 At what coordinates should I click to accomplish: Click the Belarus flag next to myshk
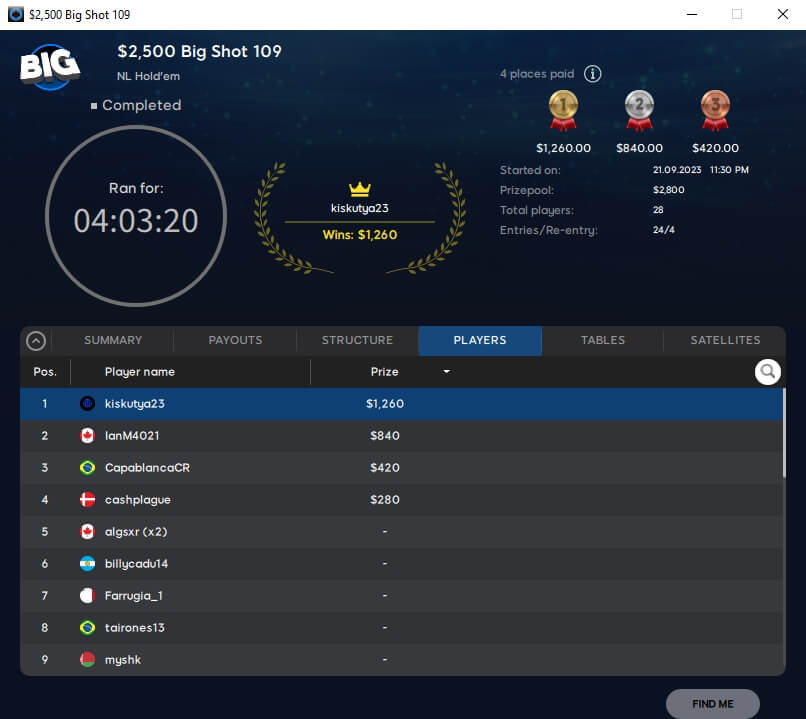coord(87,659)
